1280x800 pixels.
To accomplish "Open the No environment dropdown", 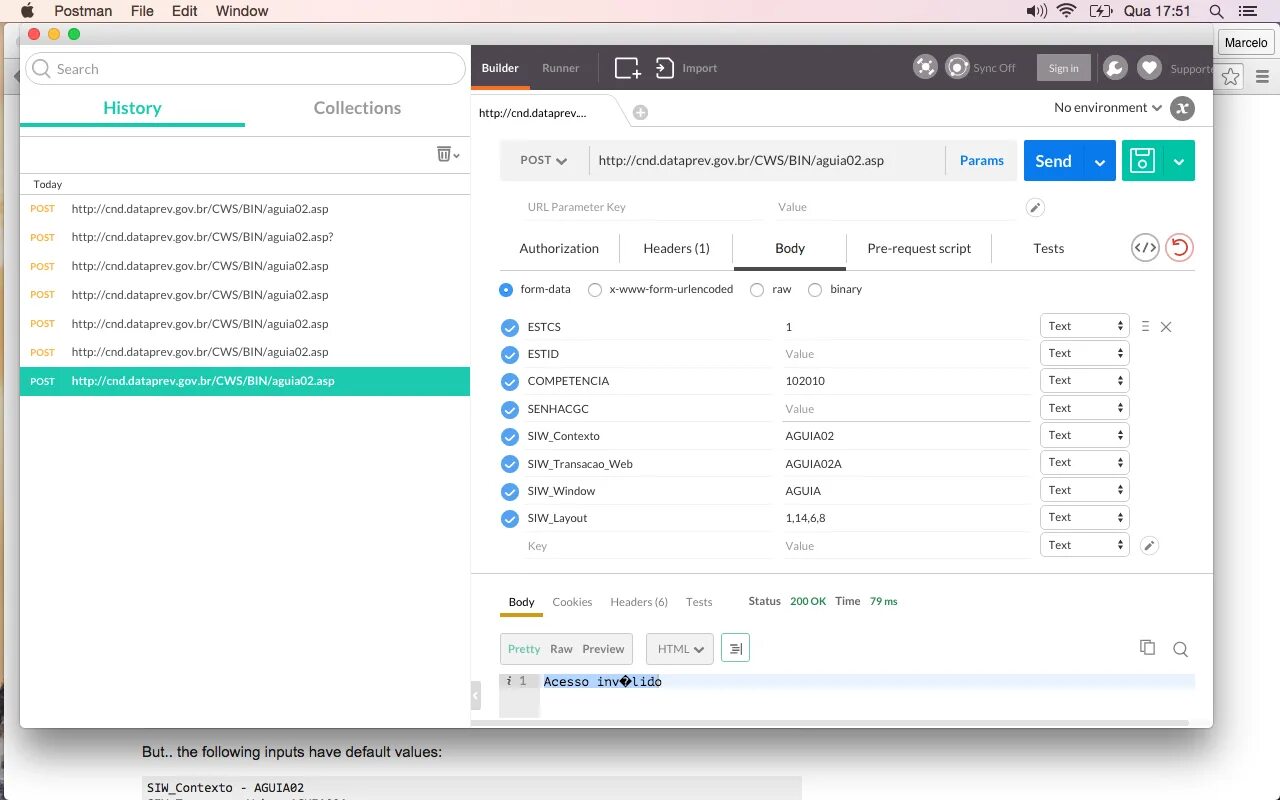I will click(1108, 108).
